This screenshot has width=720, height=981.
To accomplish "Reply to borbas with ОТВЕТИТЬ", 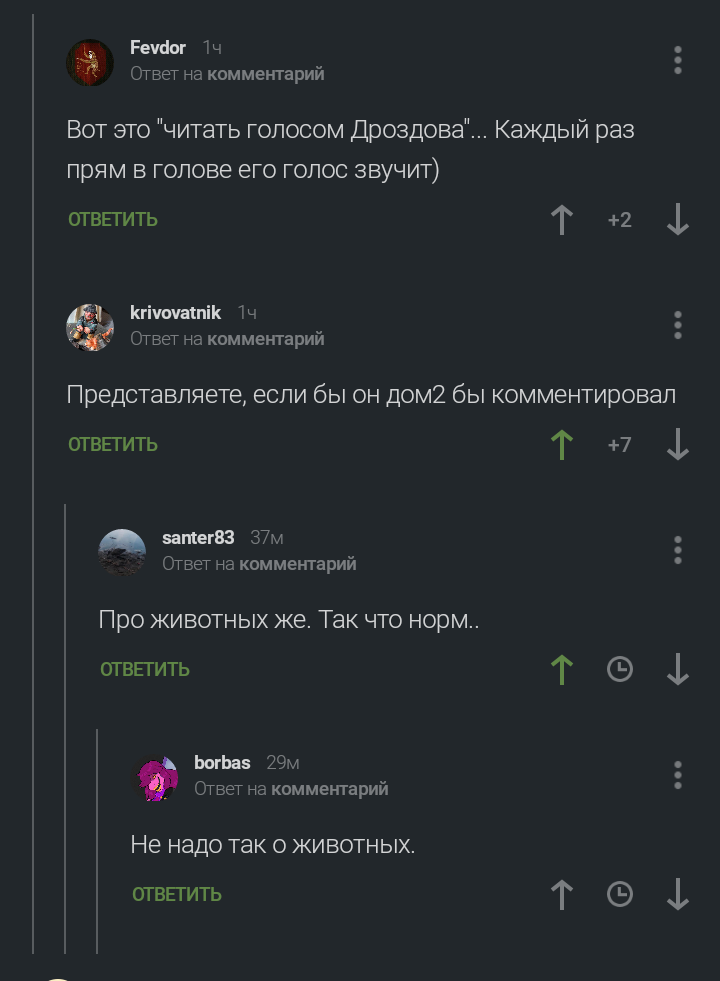I will coord(177,895).
